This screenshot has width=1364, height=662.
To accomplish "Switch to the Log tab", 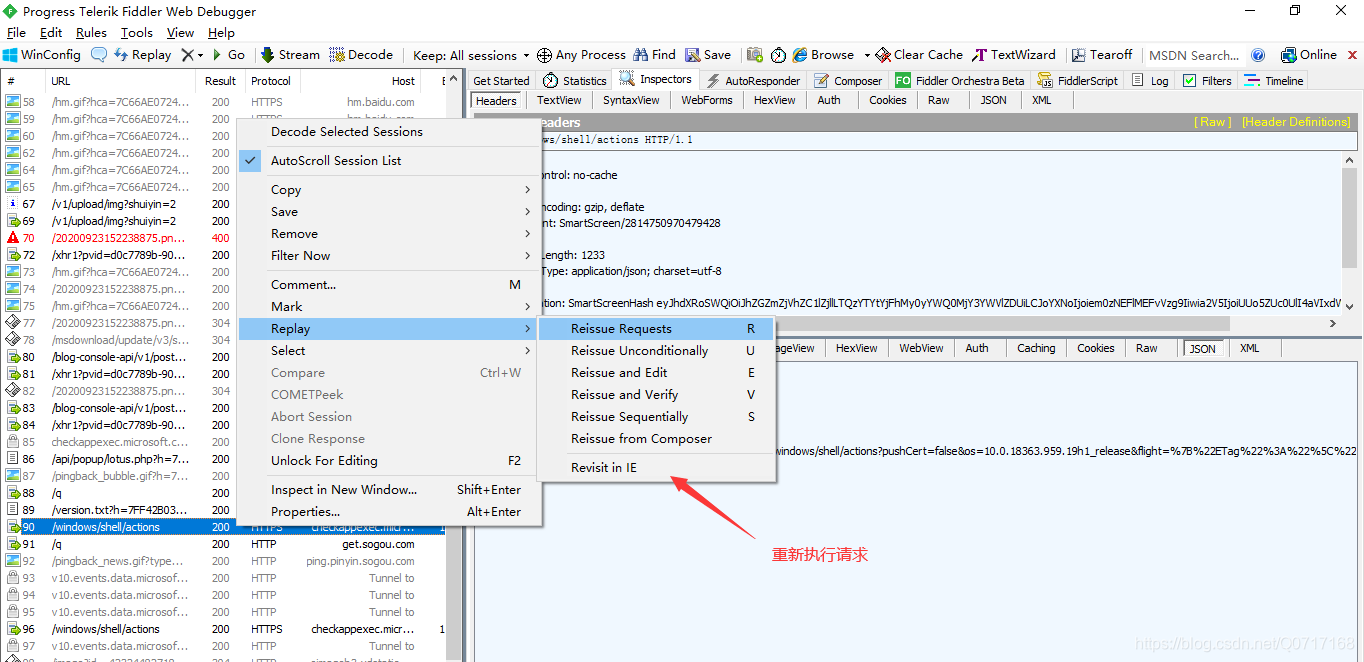I will click(x=1151, y=81).
